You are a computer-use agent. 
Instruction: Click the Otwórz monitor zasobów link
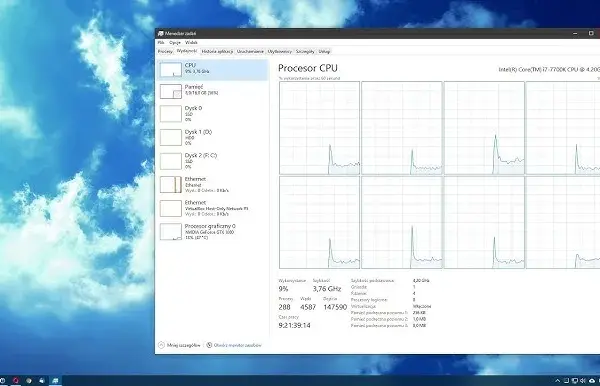pyautogui.click(x=234, y=345)
